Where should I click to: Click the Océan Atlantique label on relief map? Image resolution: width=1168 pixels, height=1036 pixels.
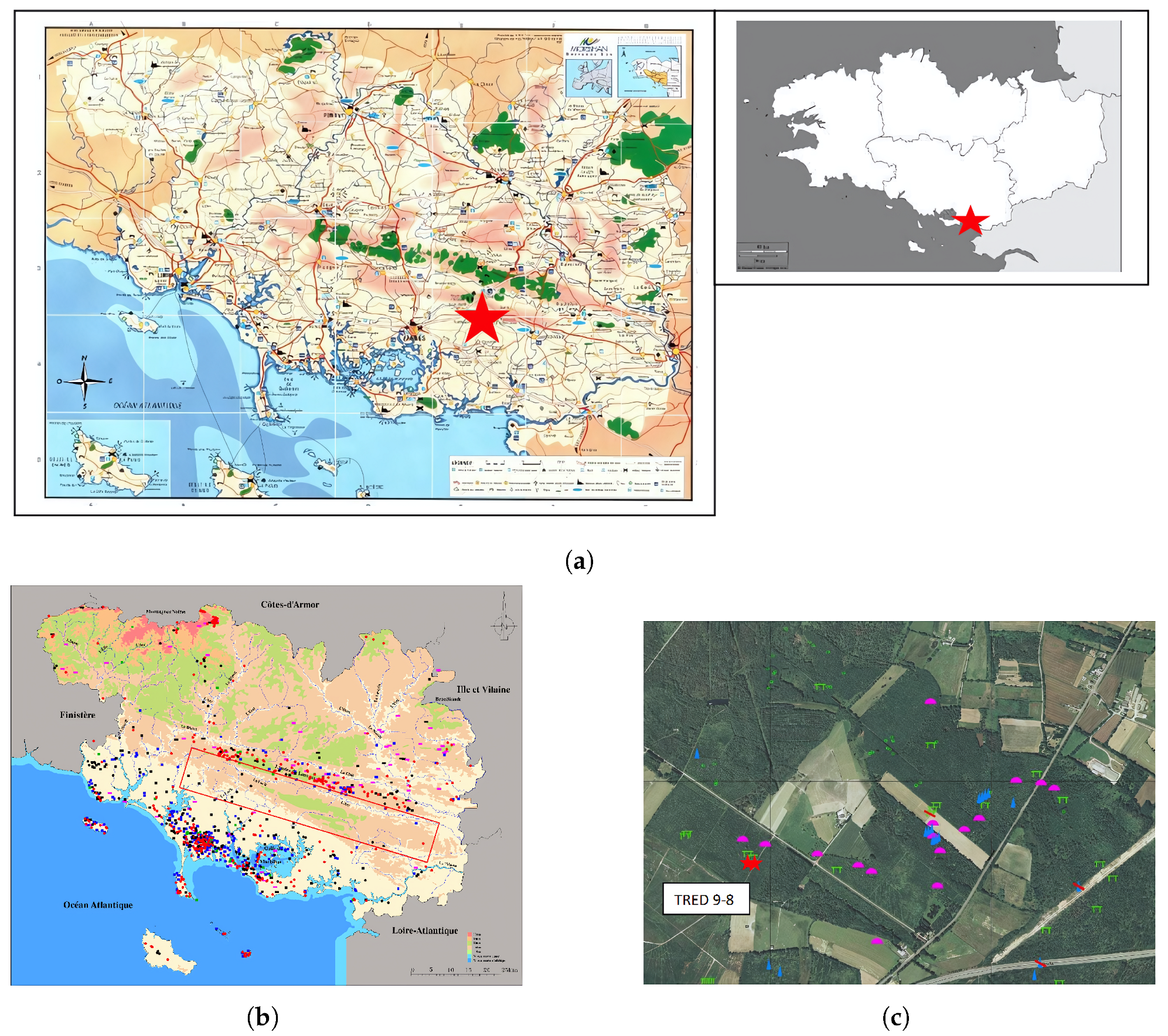point(98,905)
